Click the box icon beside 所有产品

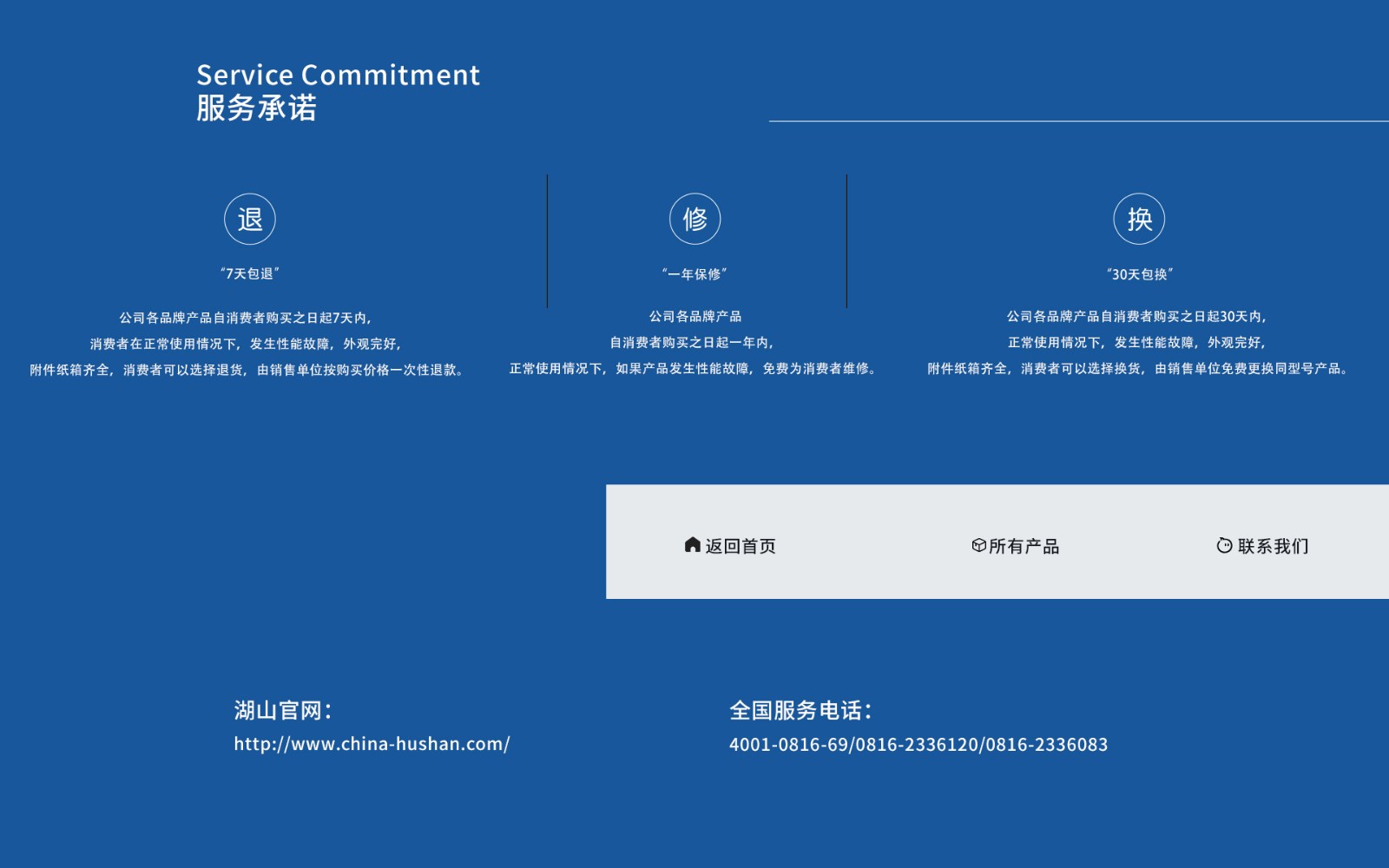(x=978, y=545)
